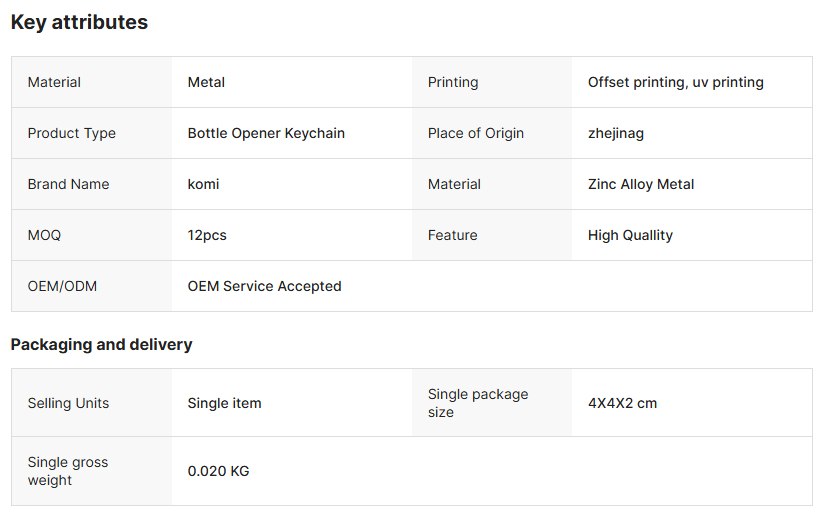Click the Zinc Alloy Metal value
This screenshot has width=819, height=516.
pyautogui.click(x=641, y=184)
